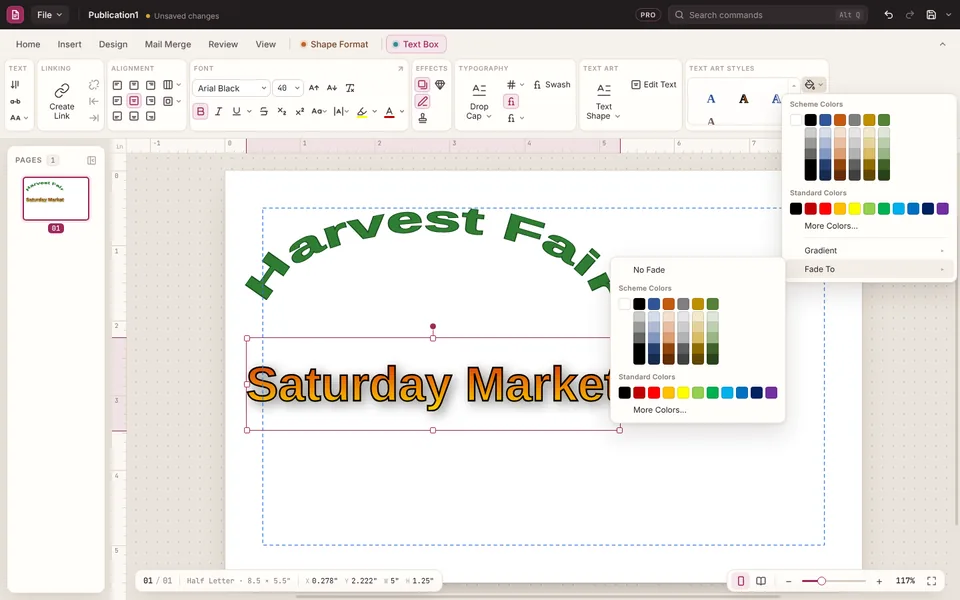960x600 pixels.
Task: Click the Search commands field
Action: point(767,15)
